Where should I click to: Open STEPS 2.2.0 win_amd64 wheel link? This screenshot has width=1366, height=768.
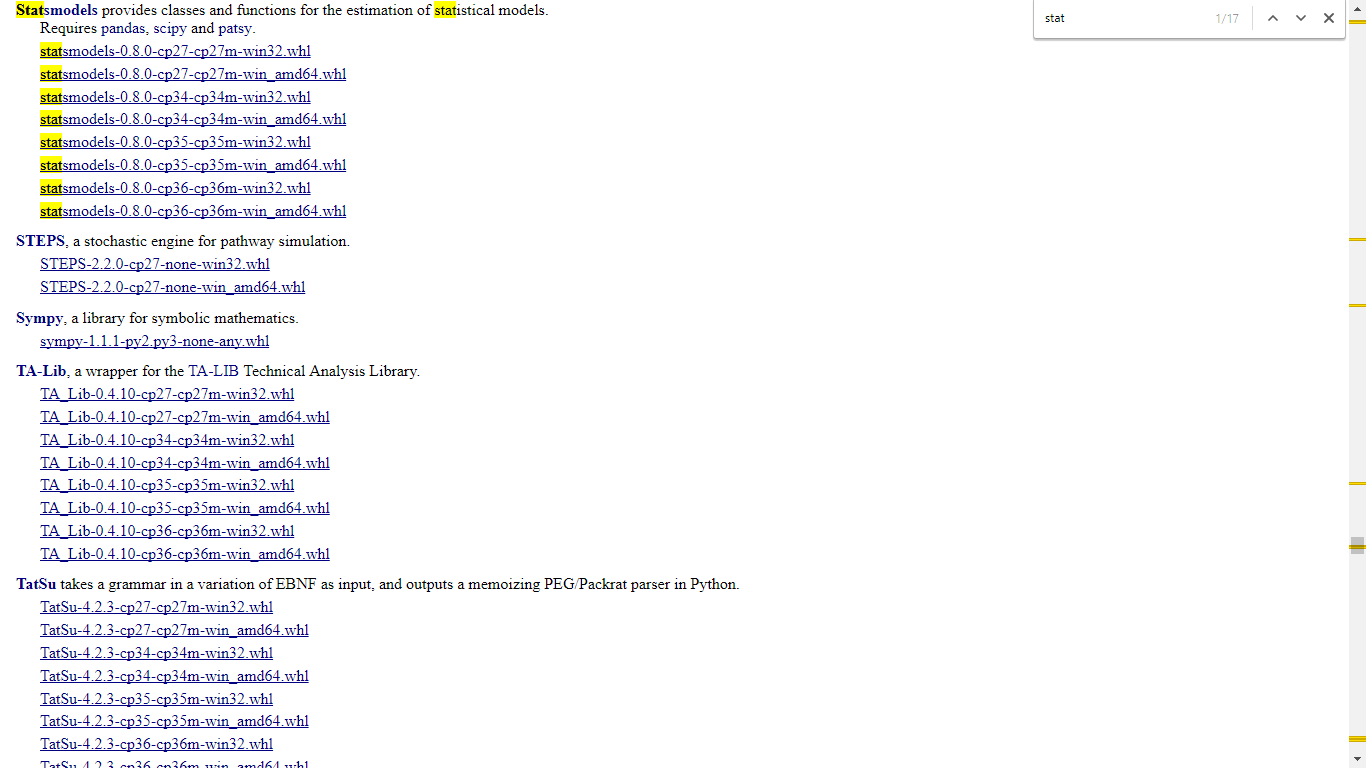point(172,287)
